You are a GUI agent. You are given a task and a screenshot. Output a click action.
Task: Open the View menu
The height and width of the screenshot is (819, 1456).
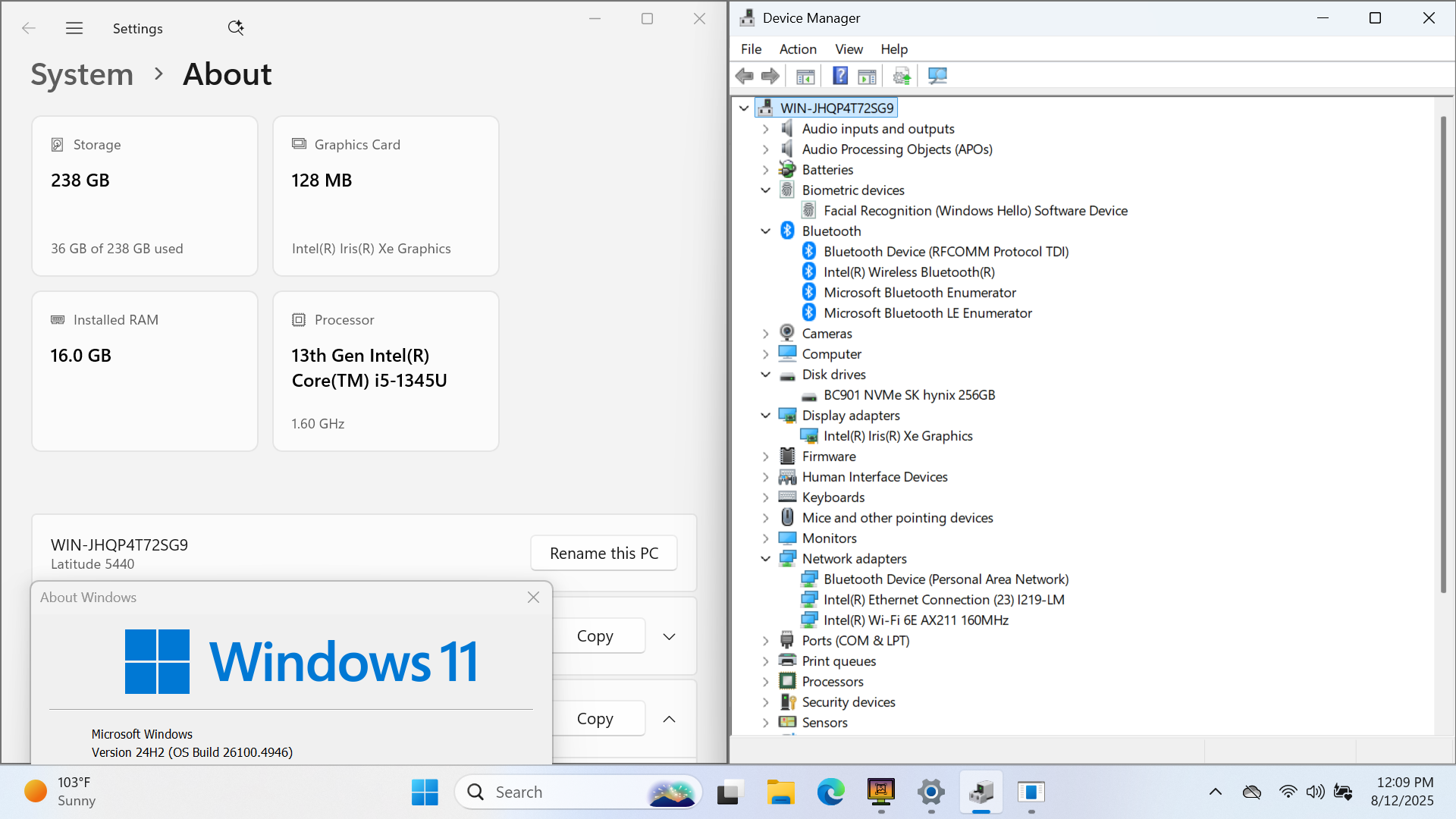[849, 49]
